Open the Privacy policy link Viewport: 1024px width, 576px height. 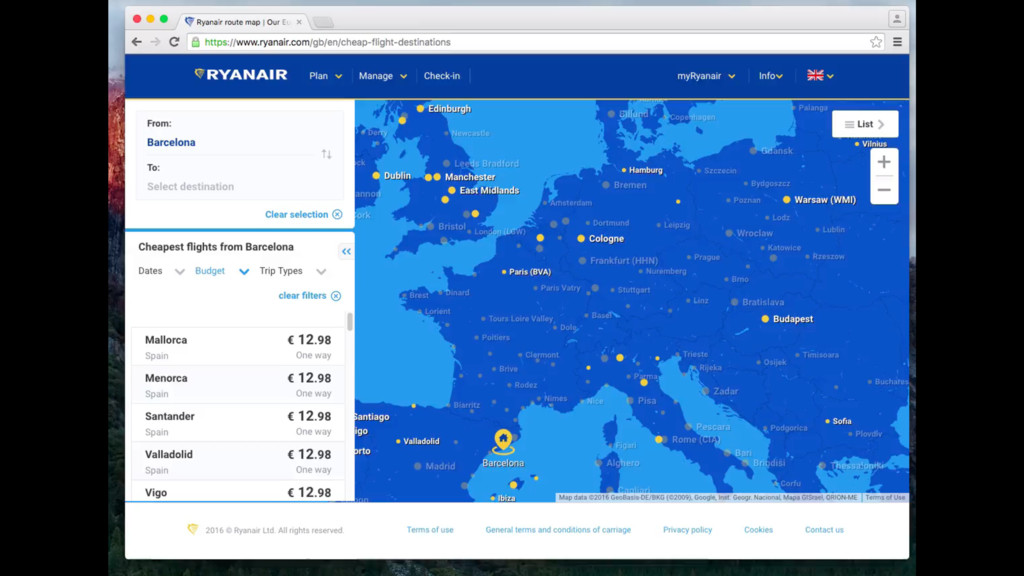tap(687, 530)
